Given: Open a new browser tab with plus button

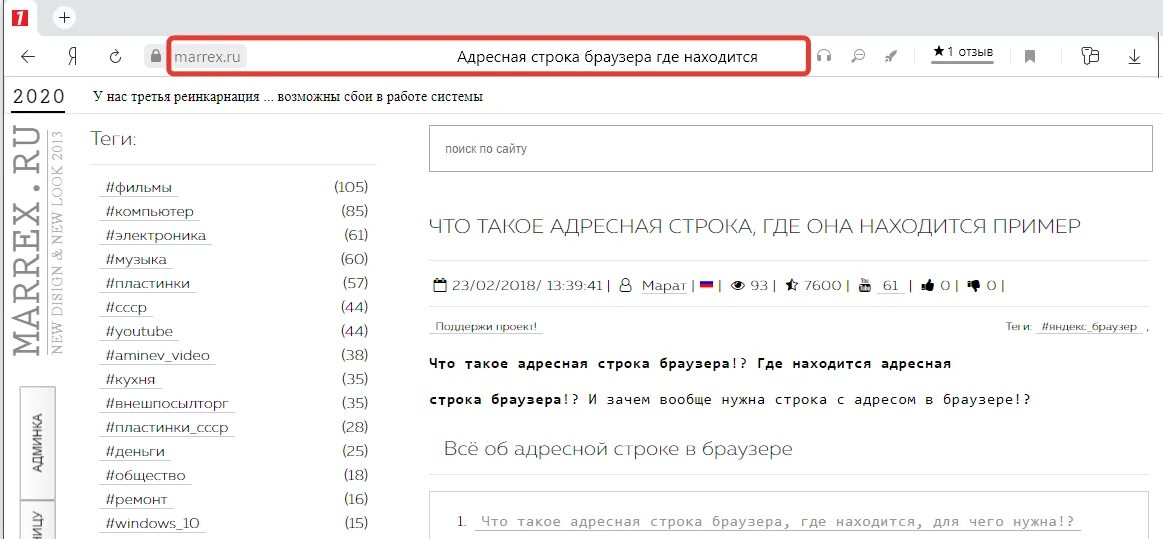Looking at the screenshot, I should click(65, 17).
